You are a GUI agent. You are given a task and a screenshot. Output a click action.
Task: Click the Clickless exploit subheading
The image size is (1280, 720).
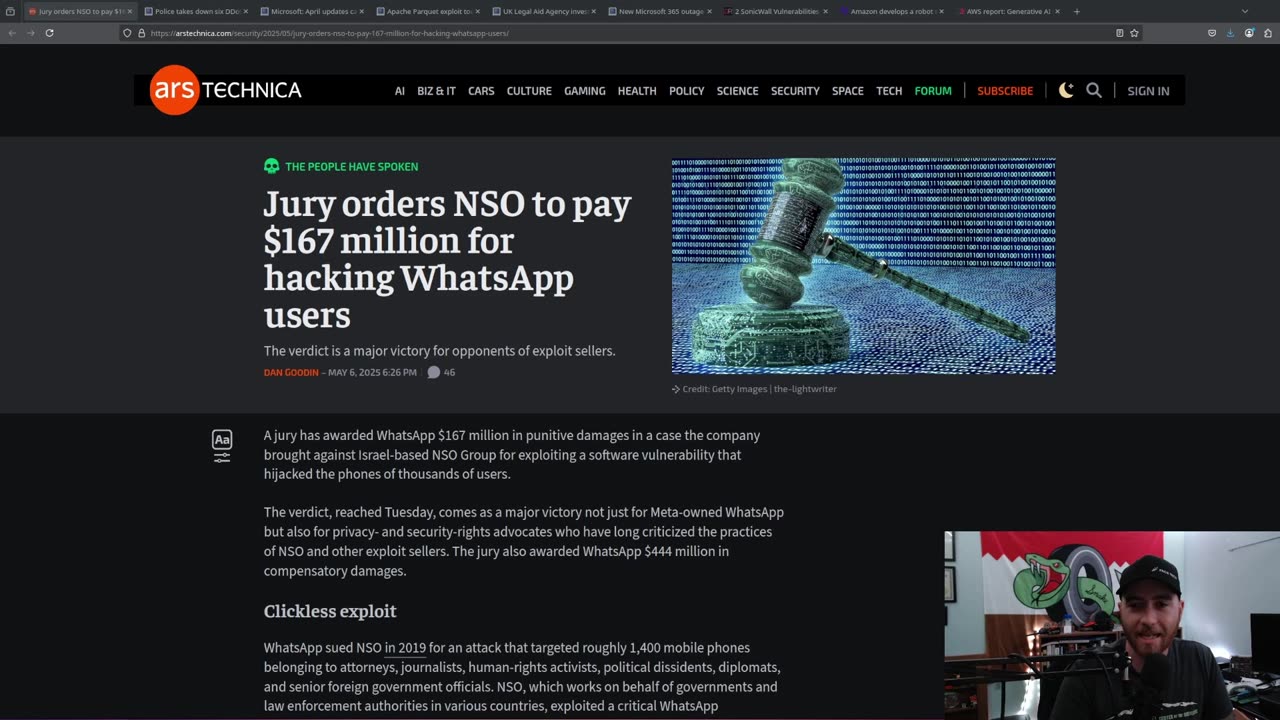tap(330, 611)
